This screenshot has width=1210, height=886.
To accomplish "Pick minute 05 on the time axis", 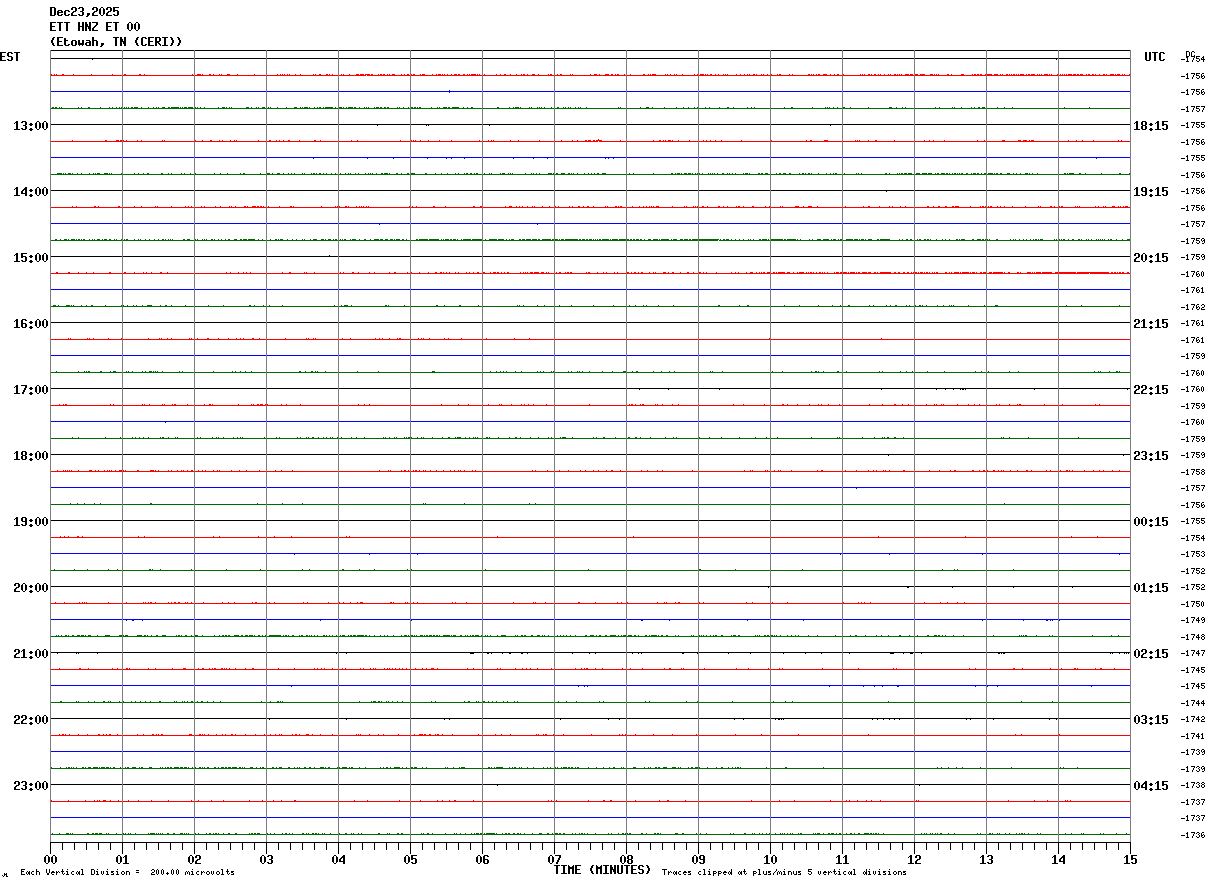I will pyautogui.click(x=411, y=859).
